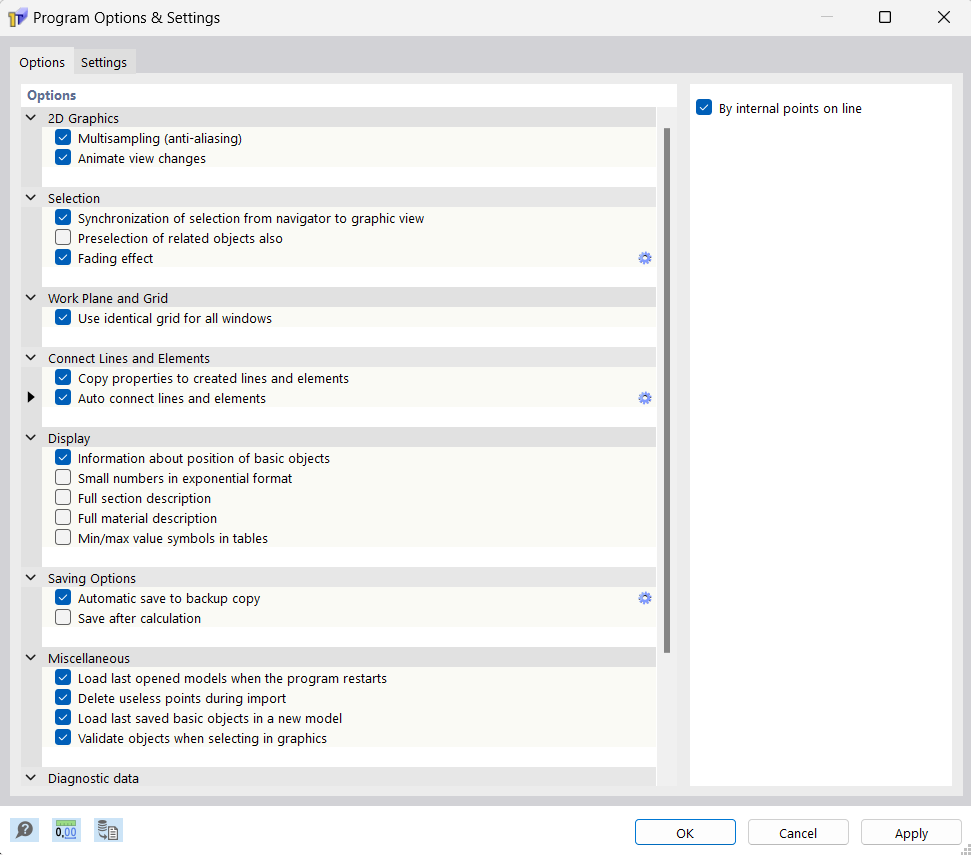
Task: Open the help icon at bottom left
Action: click(24, 830)
